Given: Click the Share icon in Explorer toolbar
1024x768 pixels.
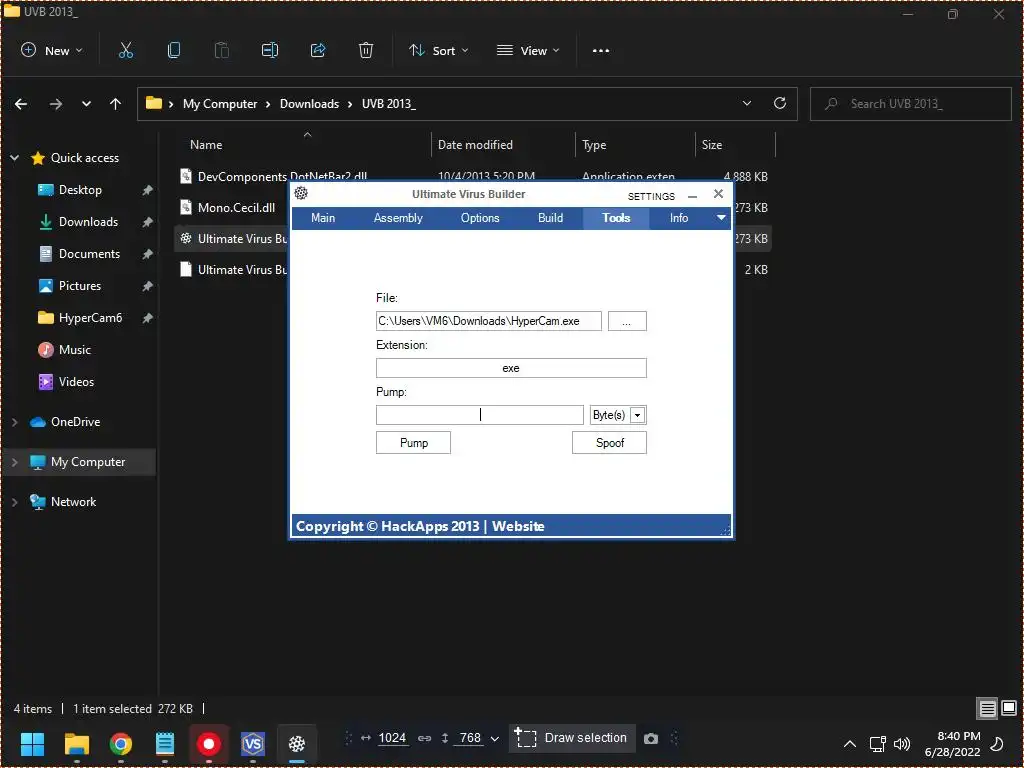Looking at the screenshot, I should (318, 50).
